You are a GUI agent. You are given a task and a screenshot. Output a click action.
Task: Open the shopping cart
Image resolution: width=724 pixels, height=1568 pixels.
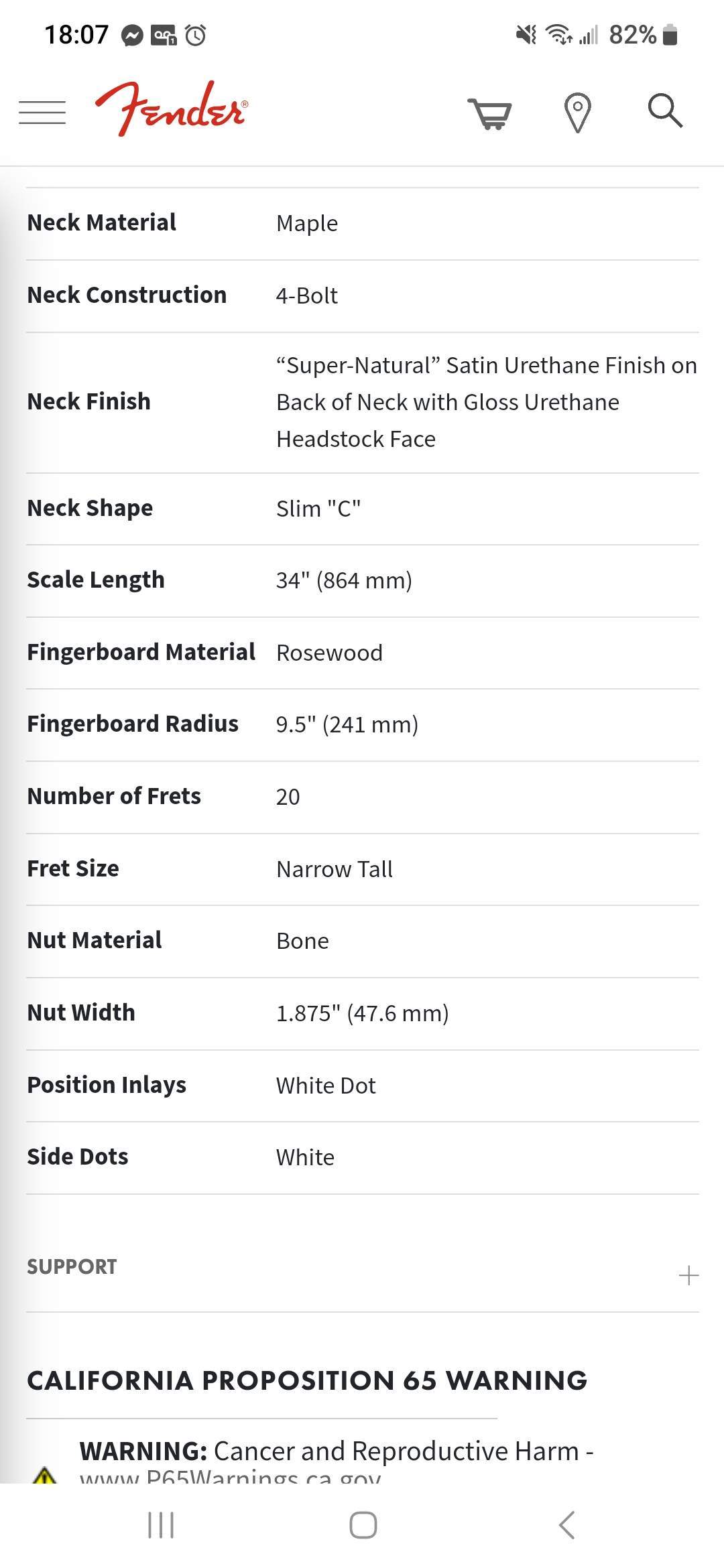(x=490, y=113)
